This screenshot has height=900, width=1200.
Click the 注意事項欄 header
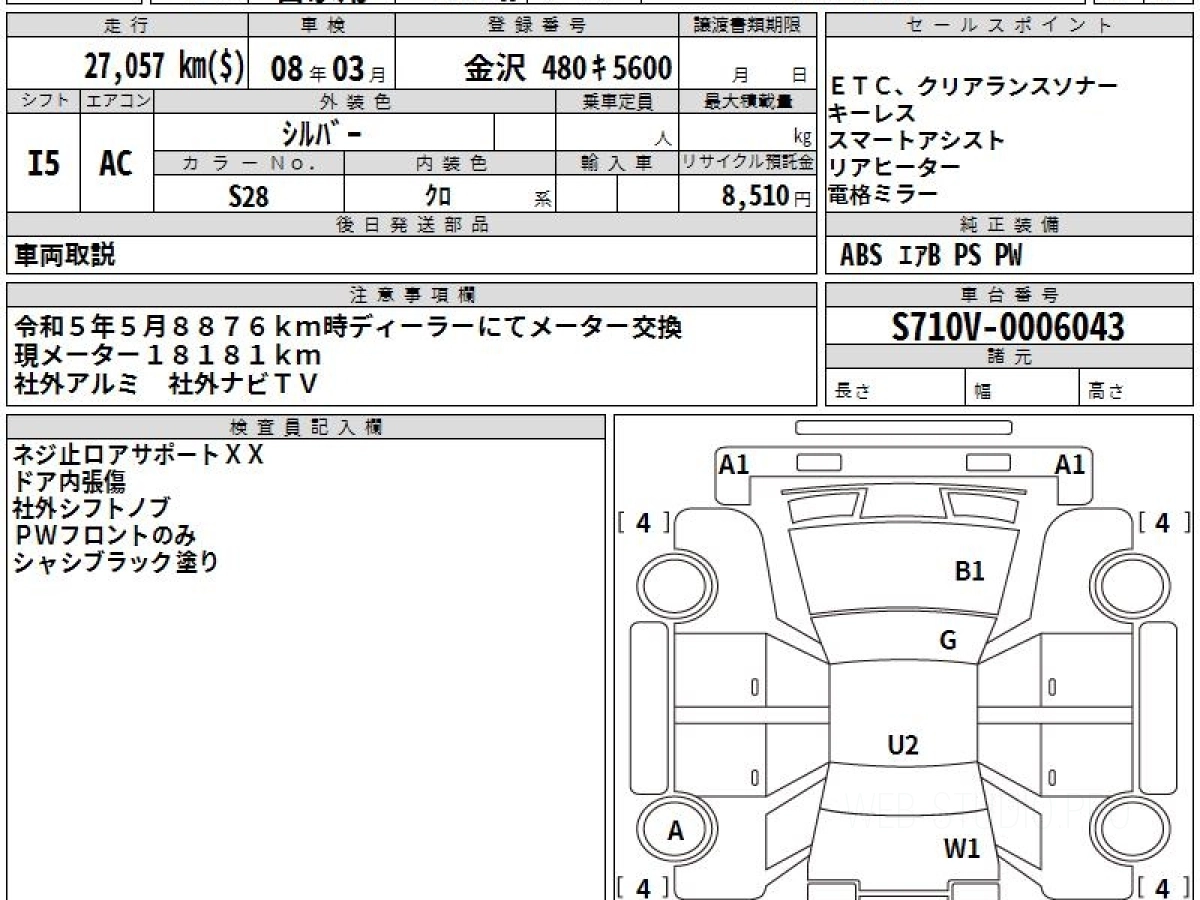(411, 295)
